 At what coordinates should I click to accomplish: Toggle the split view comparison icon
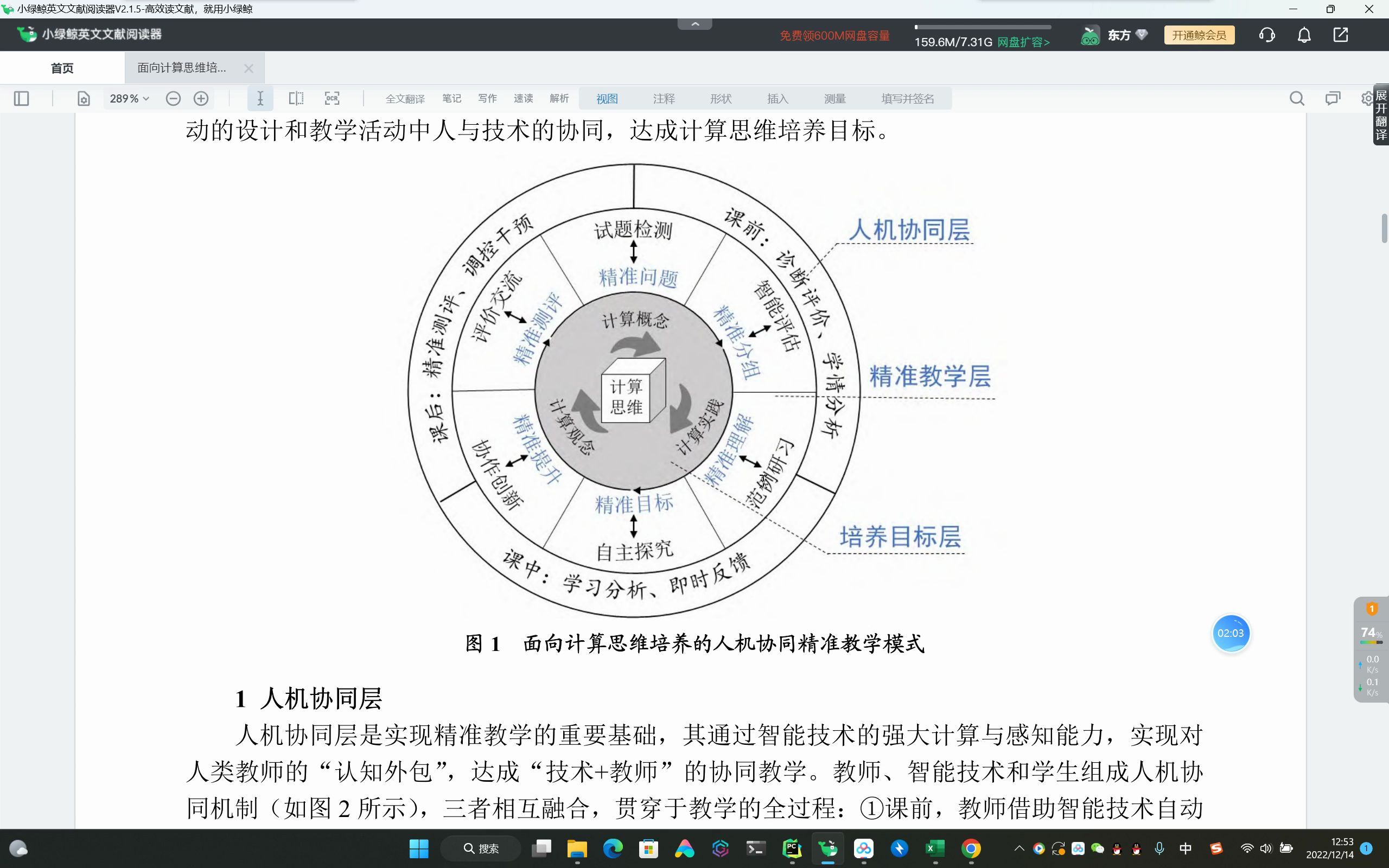(x=296, y=99)
